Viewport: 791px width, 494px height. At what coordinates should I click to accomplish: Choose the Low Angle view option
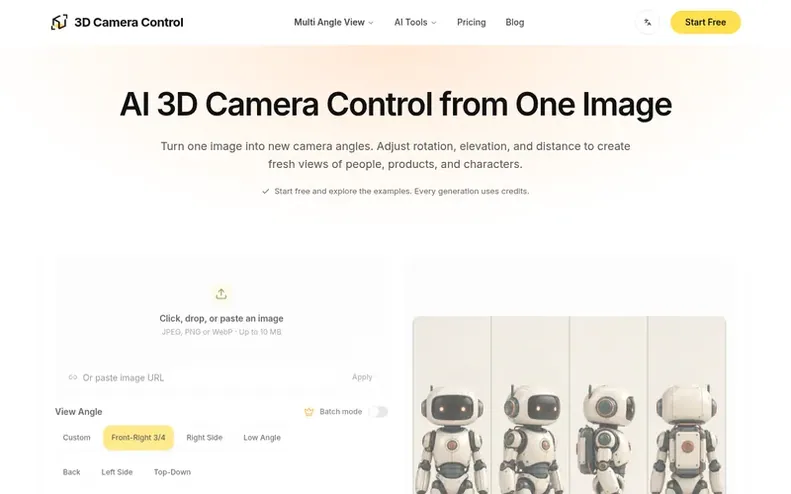262,437
